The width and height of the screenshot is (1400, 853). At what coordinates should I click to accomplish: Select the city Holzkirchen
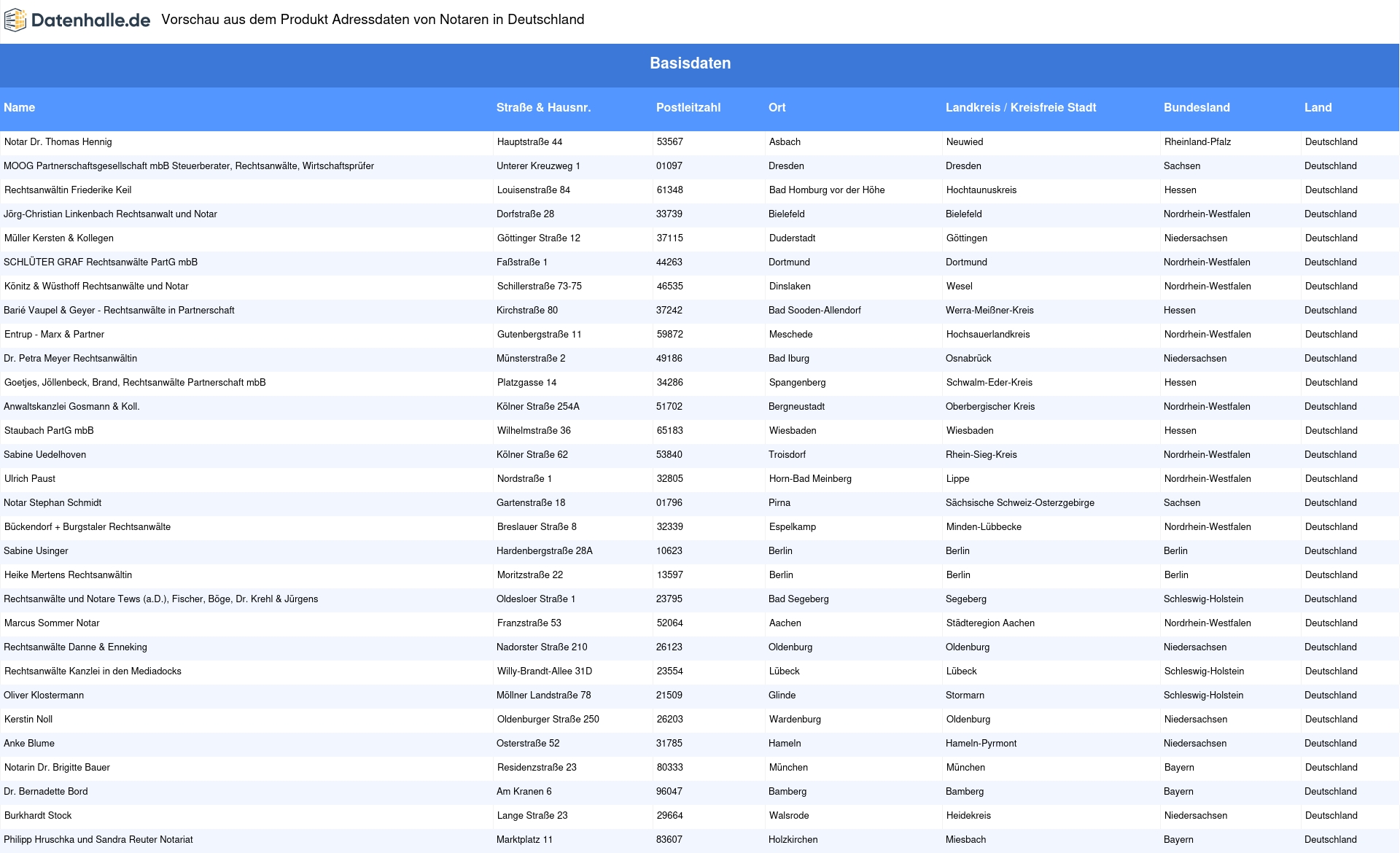click(793, 840)
